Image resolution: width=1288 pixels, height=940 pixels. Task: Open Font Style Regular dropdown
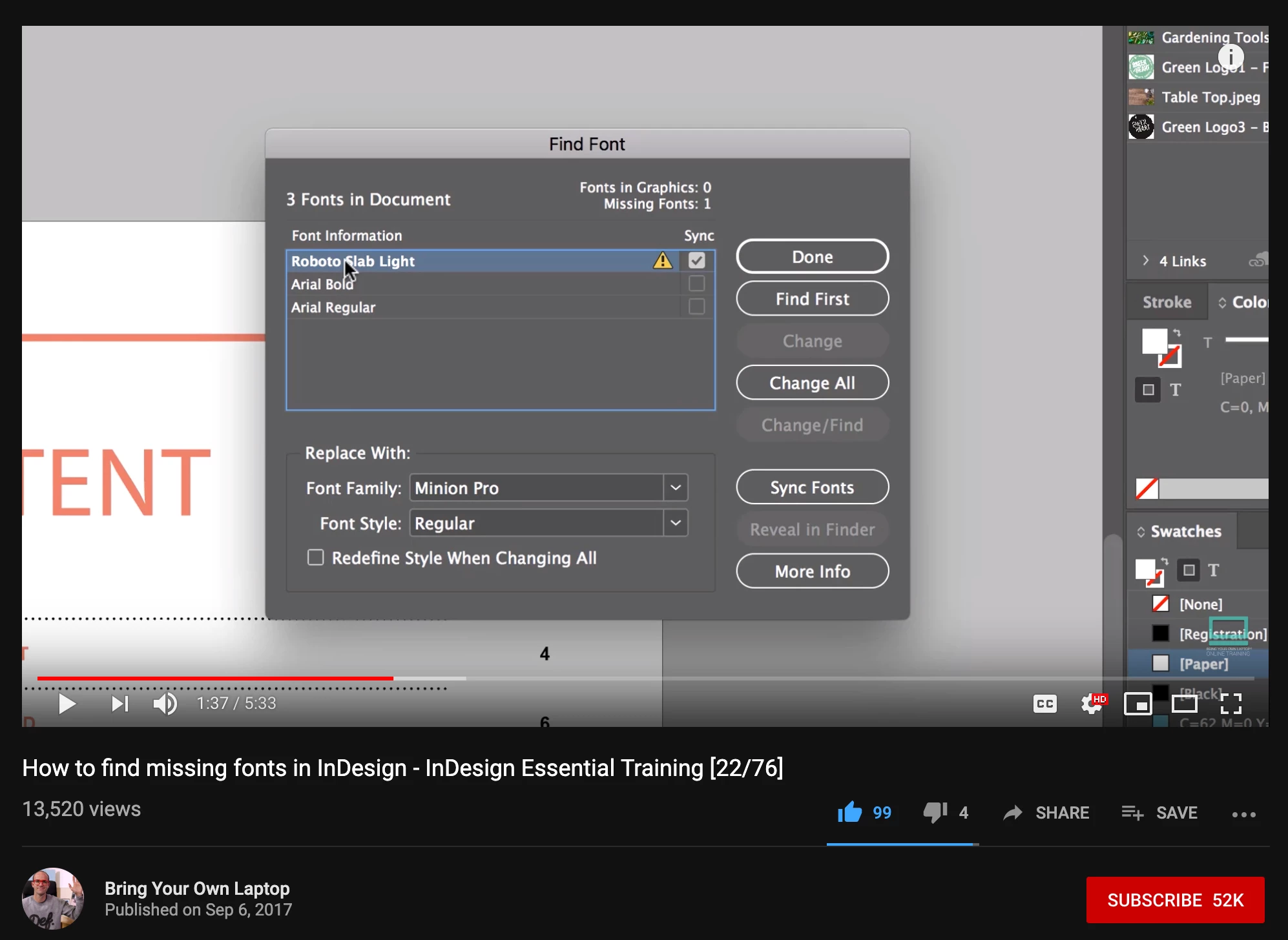pos(676,523)
